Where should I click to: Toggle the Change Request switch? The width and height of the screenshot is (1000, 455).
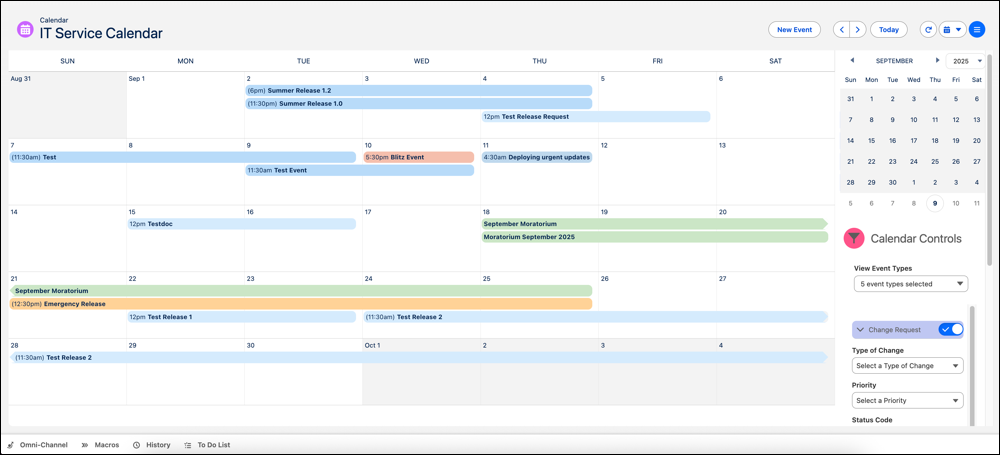[951, 329]
